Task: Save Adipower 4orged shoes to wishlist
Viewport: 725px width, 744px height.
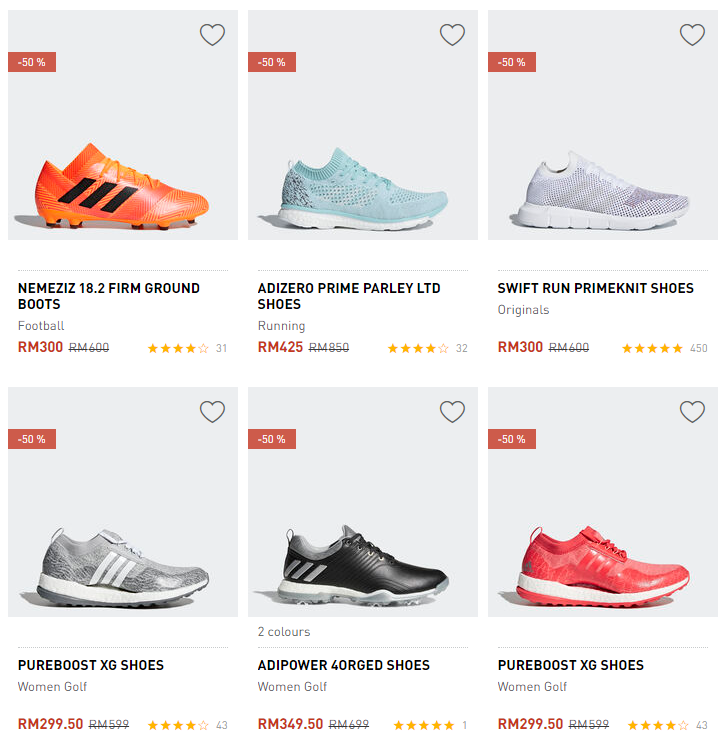Action: (452, 412)
